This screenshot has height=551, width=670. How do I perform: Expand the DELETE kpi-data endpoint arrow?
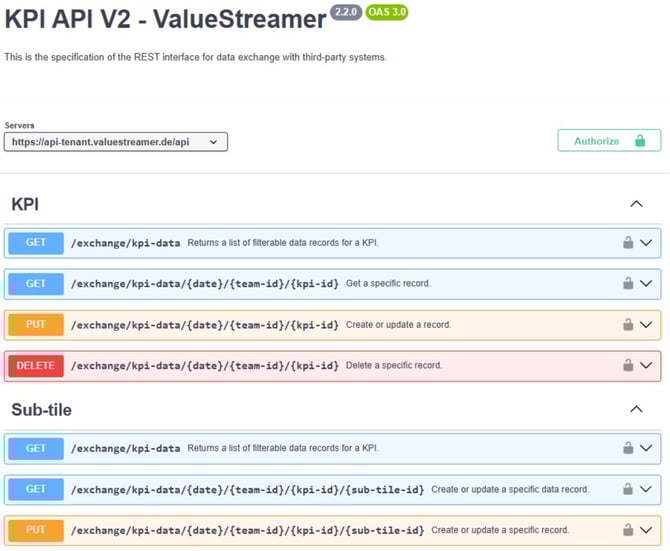(x=646, y=365)
